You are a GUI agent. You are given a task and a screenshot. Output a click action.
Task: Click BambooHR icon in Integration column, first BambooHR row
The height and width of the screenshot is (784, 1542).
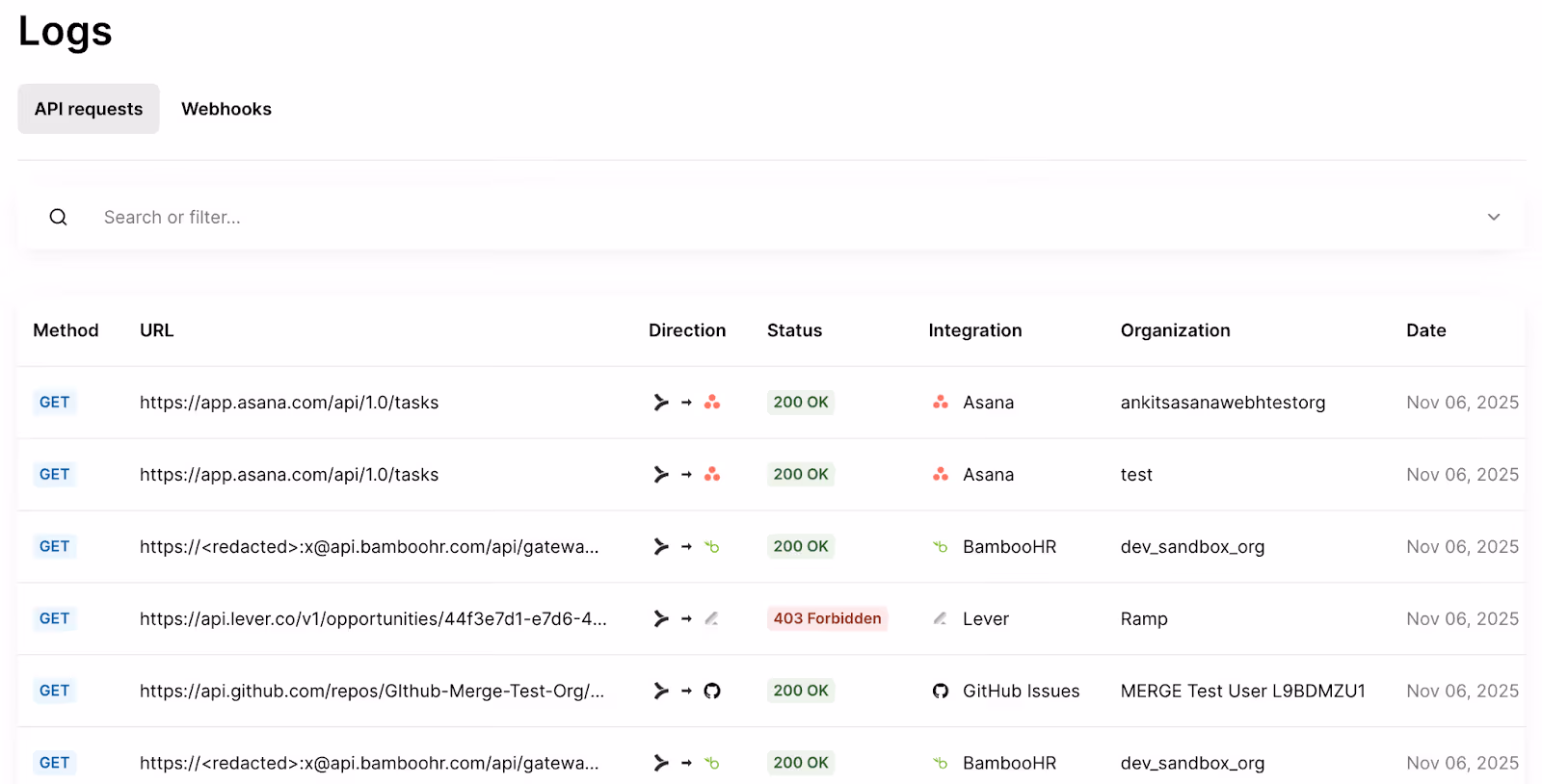[x=941, y=547]
